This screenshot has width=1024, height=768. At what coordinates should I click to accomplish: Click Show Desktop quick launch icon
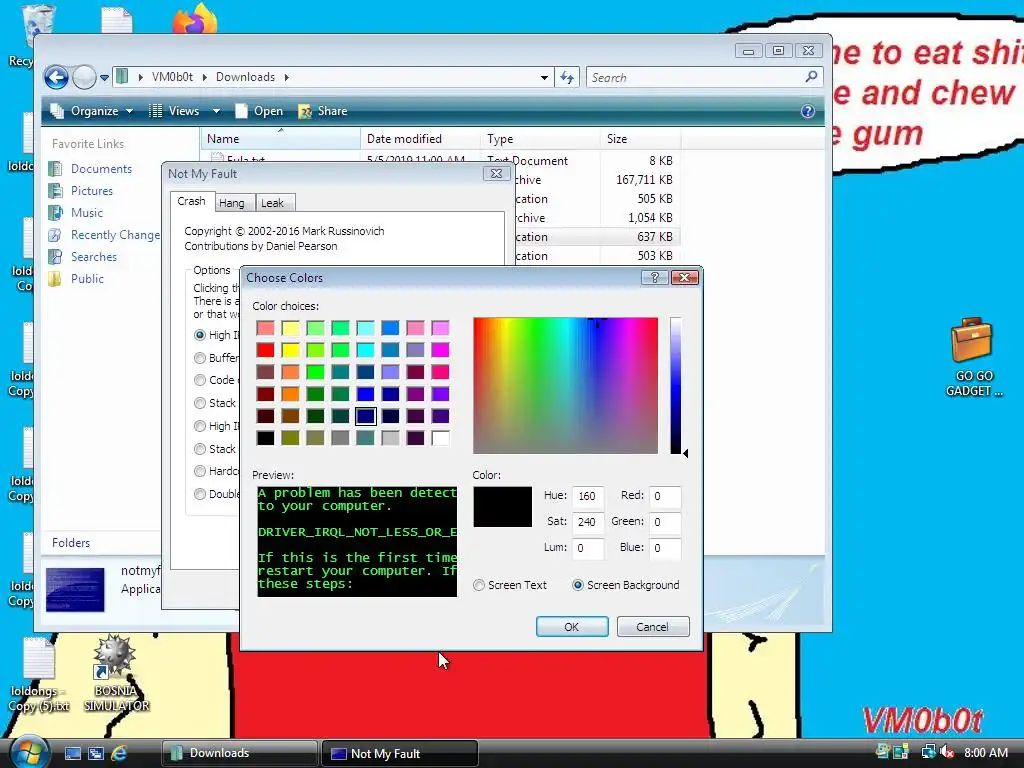pos(72,753)
